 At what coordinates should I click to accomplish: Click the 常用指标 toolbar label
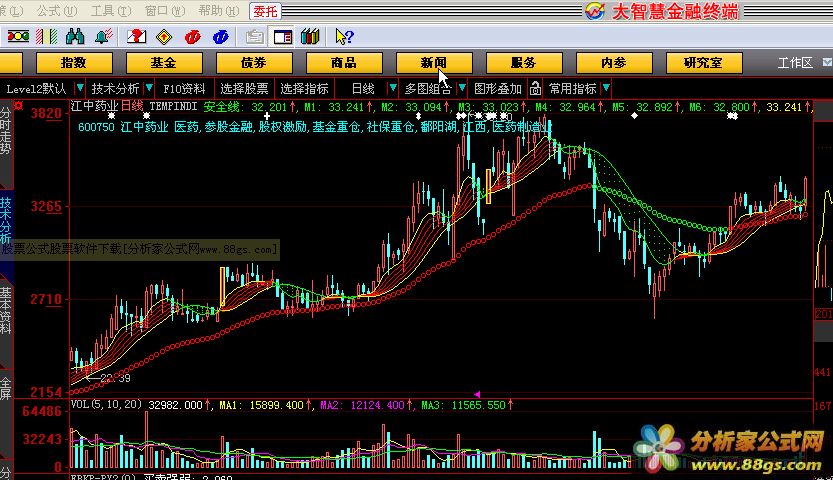[x=572, y=88]
